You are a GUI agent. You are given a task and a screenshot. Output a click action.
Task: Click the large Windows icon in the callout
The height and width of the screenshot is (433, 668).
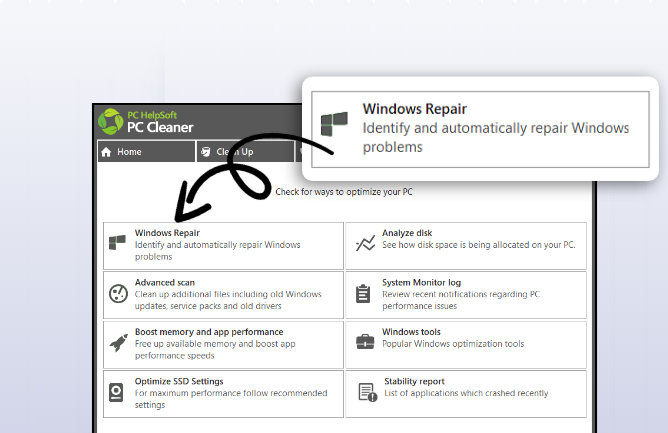tap(334, 124)
